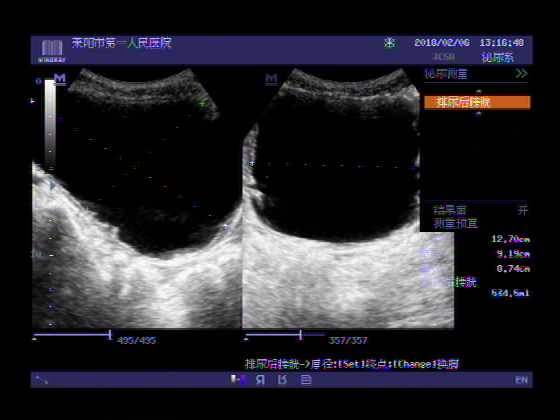Click the rotate arrow icon in bottom bar
This screenshot has width=560, height=420.
tap(282, 380)
